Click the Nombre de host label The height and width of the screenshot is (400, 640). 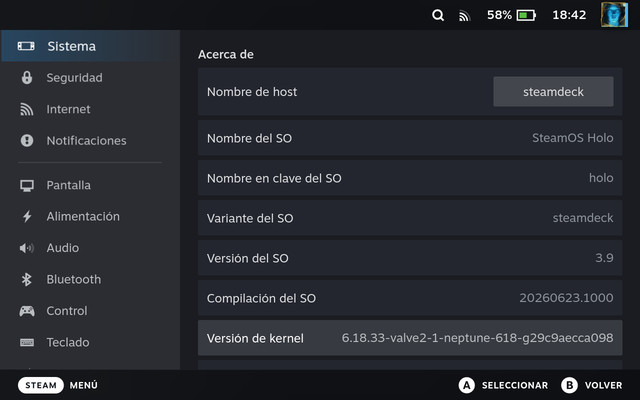[x=252, y=92]
